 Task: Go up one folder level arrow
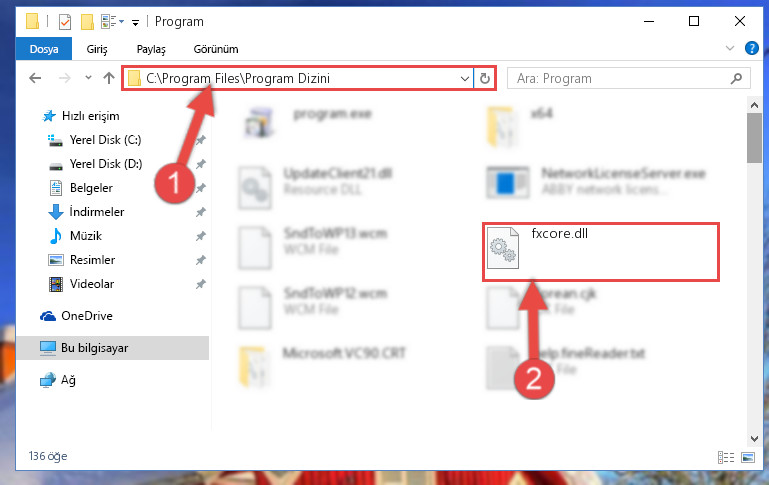tap(109, 78)
